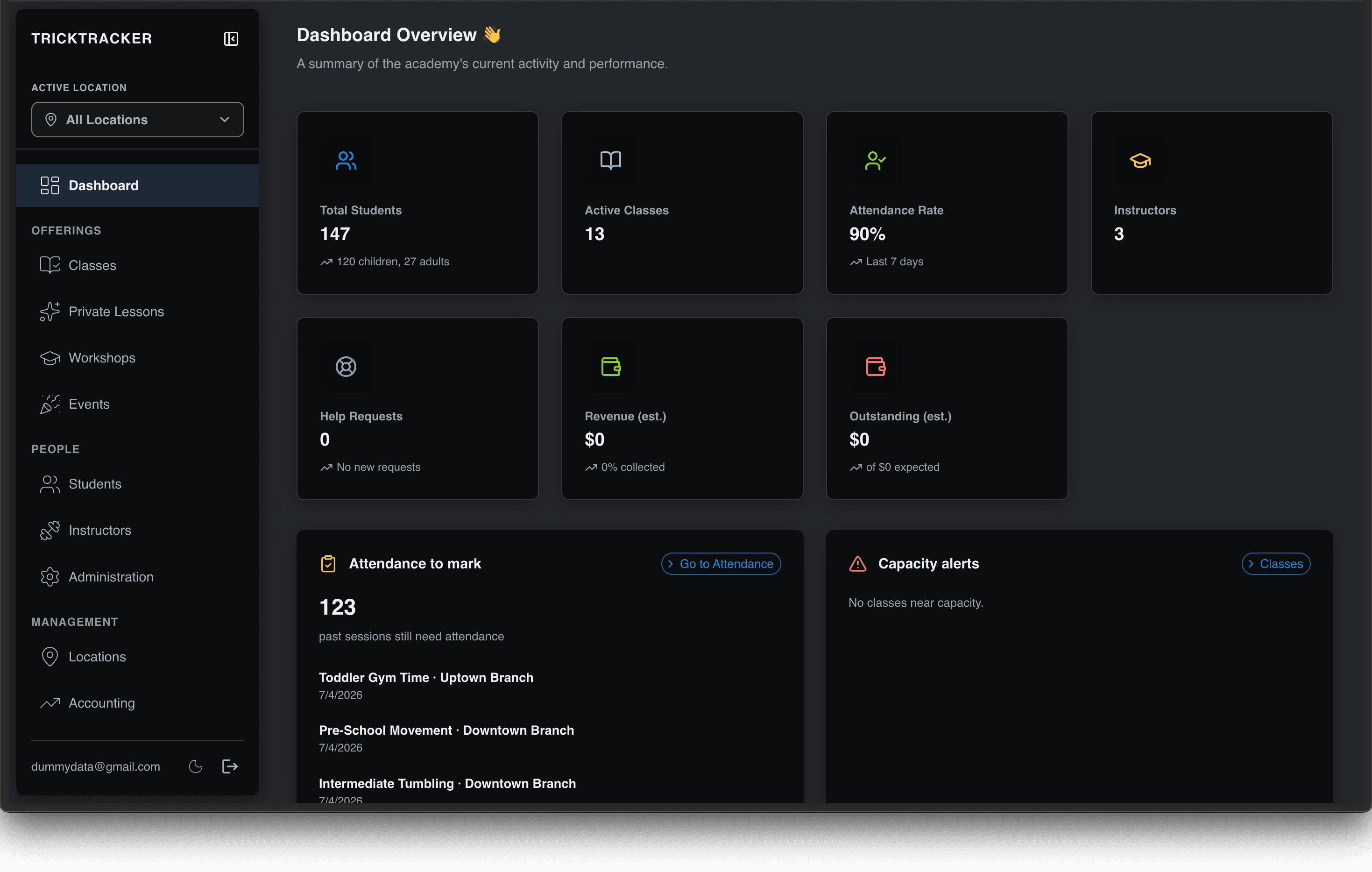Click the Active Classes open book icon

click(611, 161)
